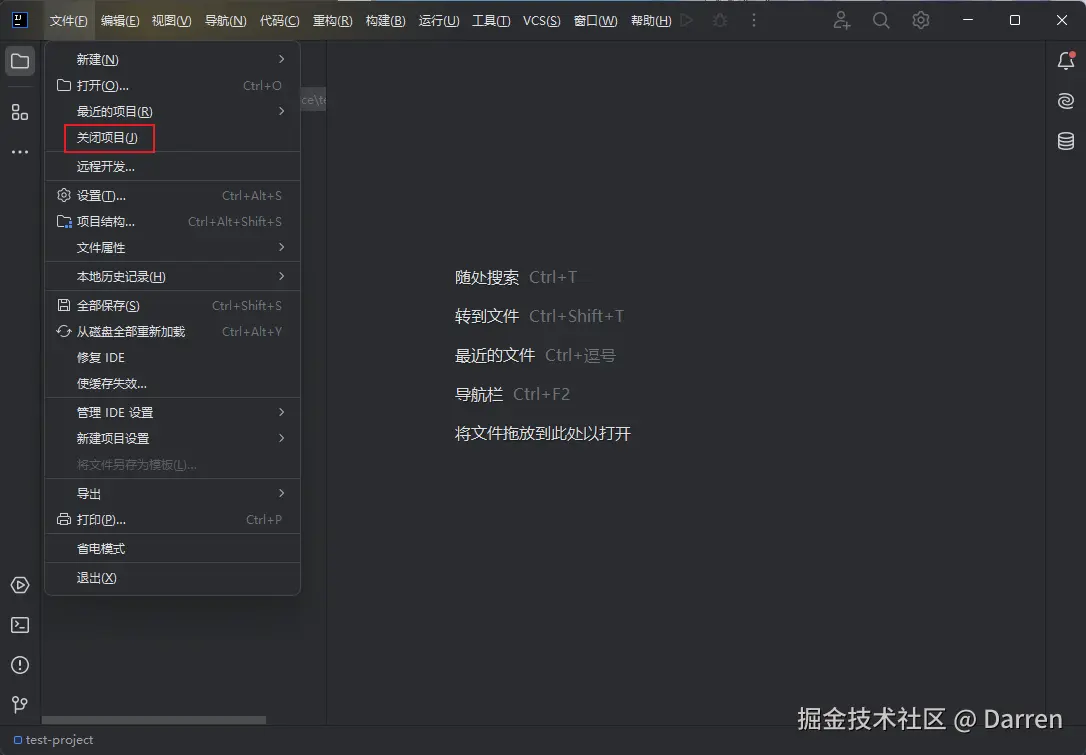Open the Problems tool window icon
Viewport: 1086px width, 755px height.
[x=20, y=665]
